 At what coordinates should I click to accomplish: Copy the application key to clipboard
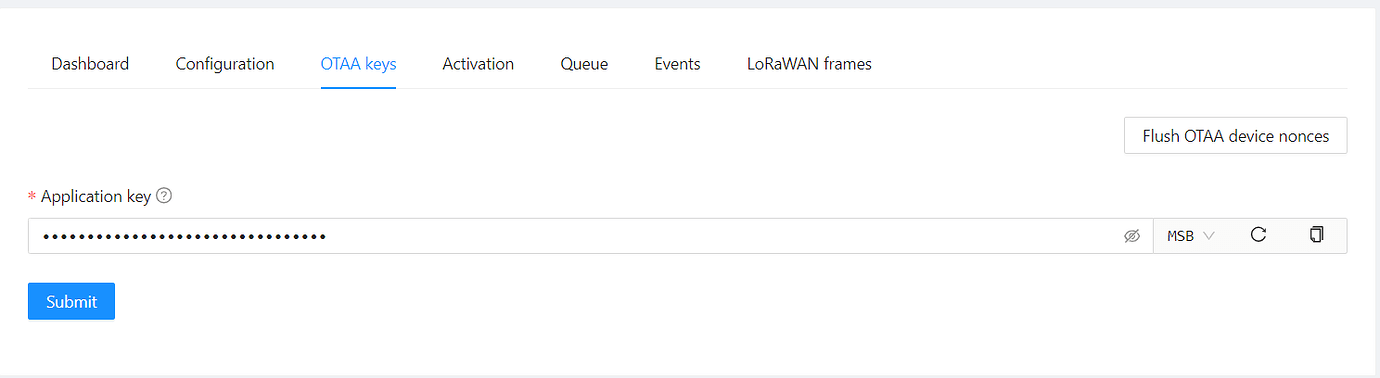[x=1316, y=235]
